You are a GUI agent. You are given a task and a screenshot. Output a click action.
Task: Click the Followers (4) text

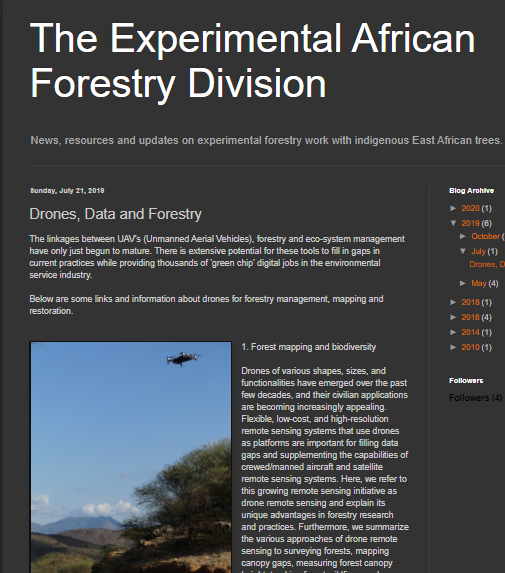[475, 398]
